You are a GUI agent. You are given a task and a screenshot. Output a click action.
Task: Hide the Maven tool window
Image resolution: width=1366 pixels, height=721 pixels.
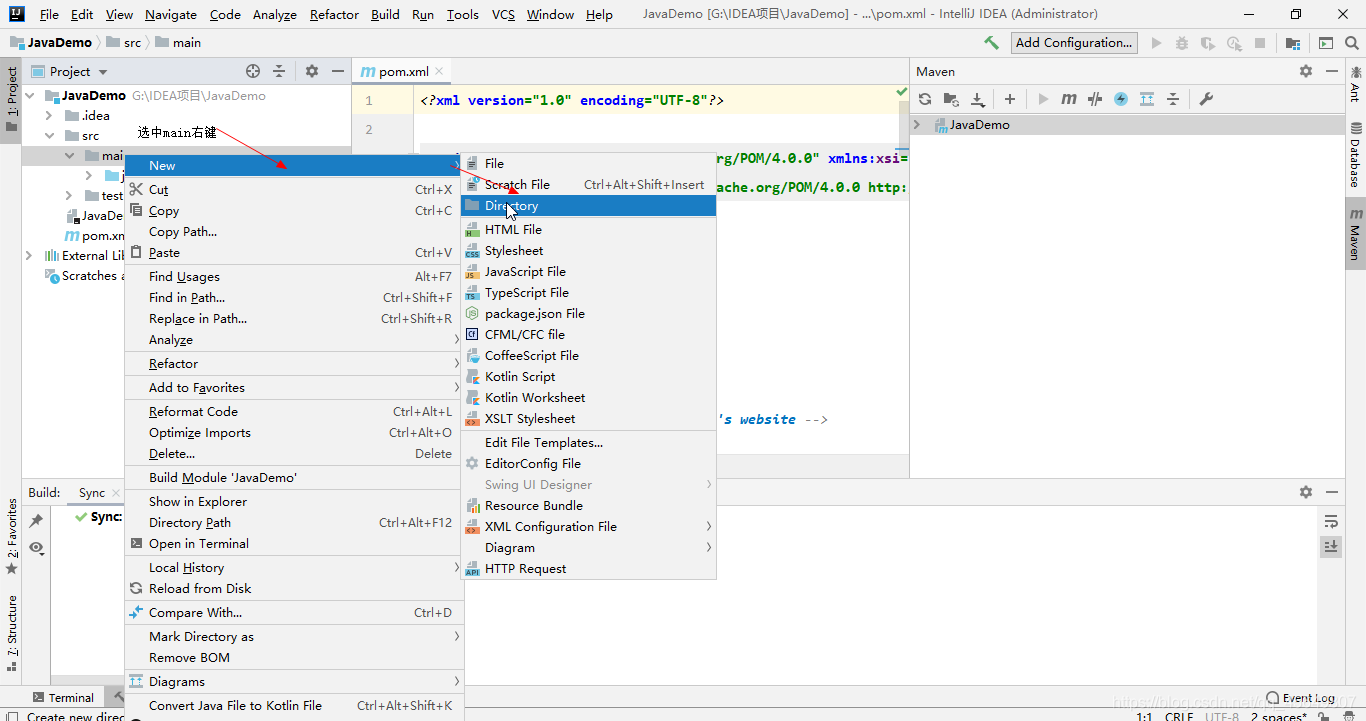click(x=1332, y=71)
